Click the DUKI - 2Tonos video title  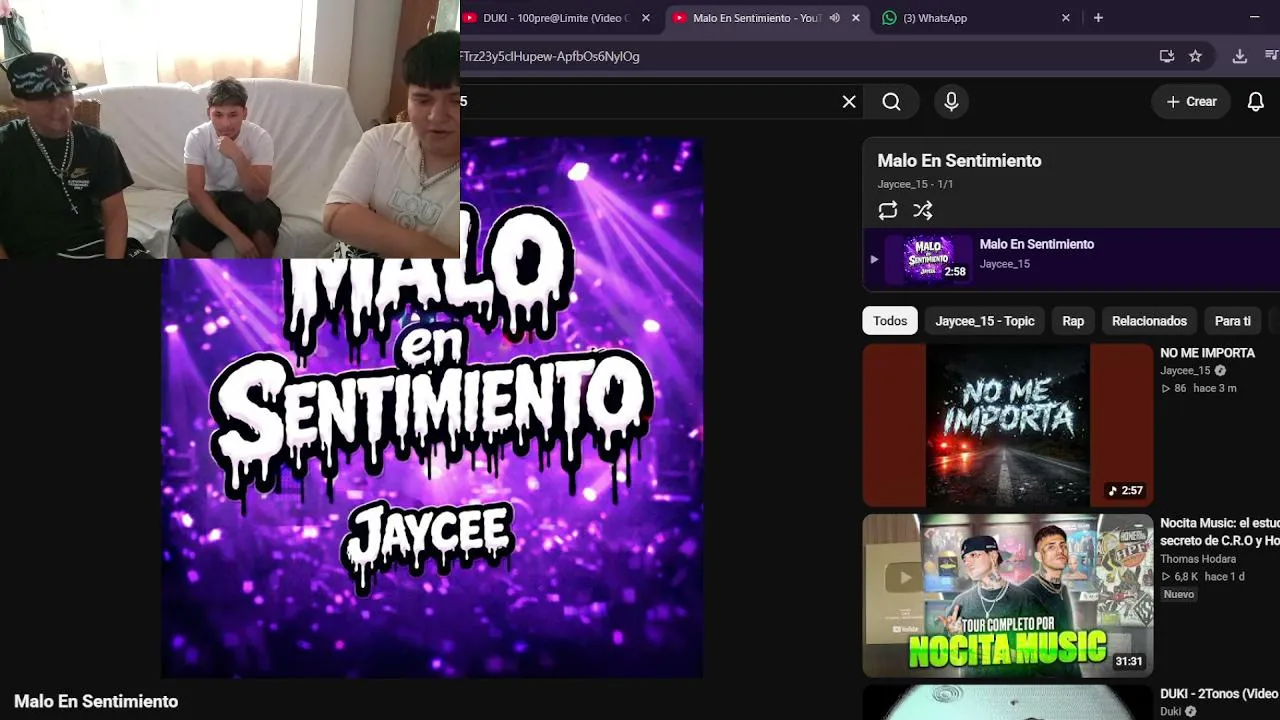click(x=1220, y=694)
